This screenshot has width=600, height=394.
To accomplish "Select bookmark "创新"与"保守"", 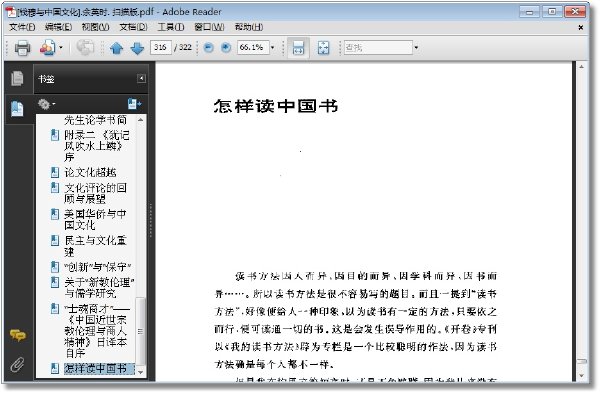I will click(x=98, y=267).
